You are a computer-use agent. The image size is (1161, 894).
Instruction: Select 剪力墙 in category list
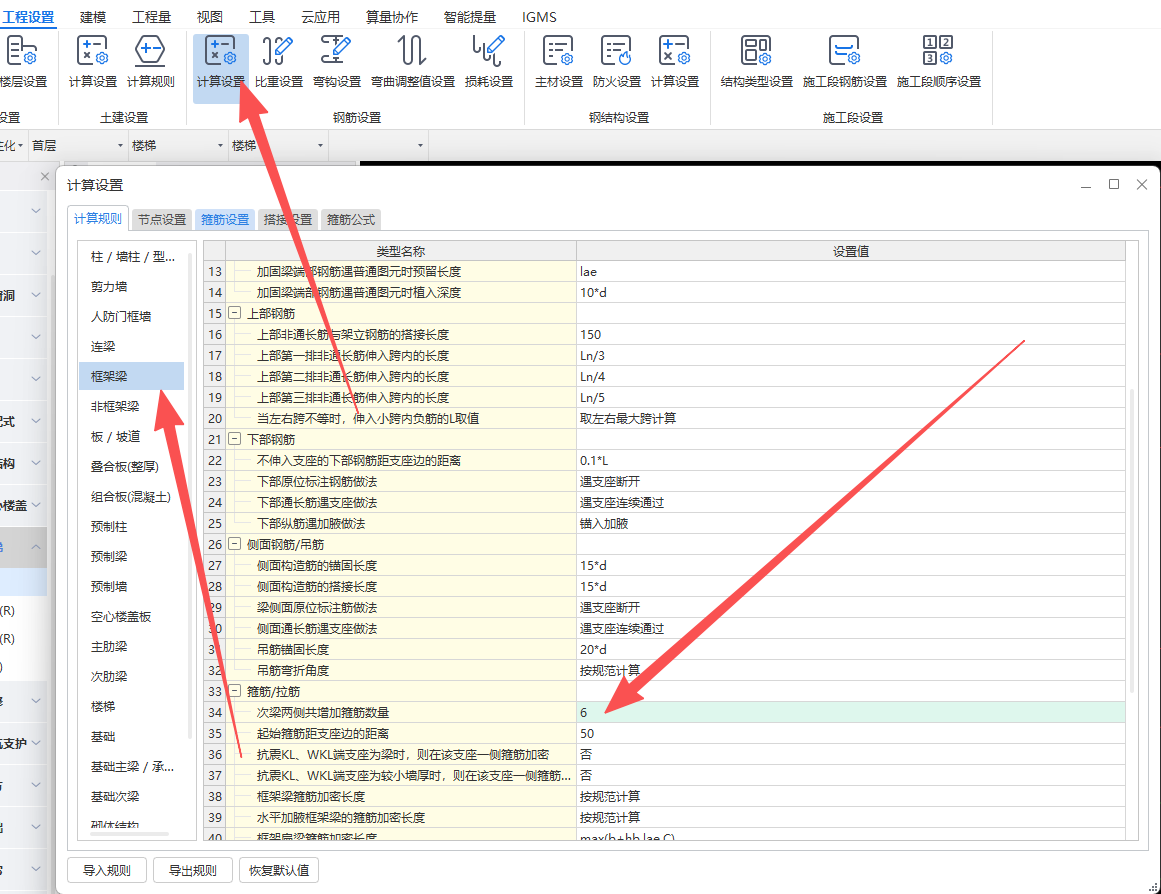133,287
